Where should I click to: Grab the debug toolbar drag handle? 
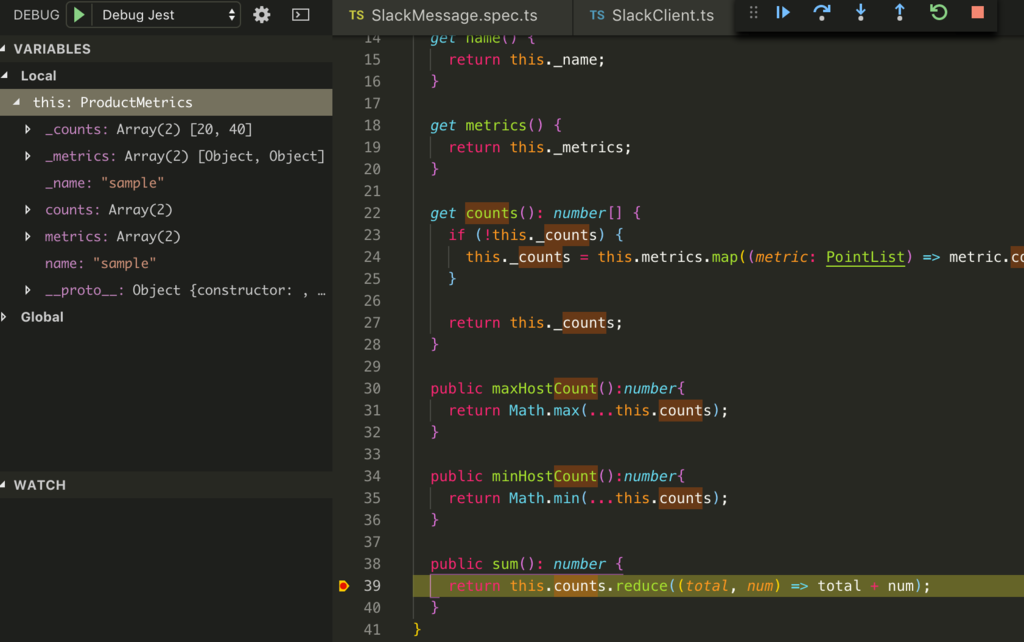[753, 12]
